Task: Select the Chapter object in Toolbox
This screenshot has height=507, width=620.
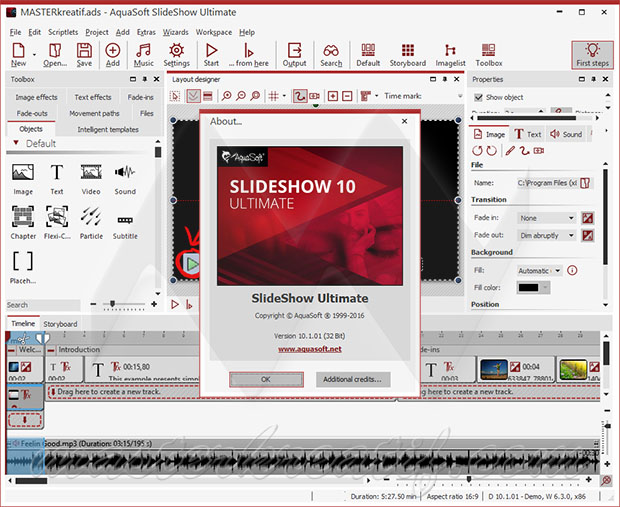Action: (x=23, y=216)
